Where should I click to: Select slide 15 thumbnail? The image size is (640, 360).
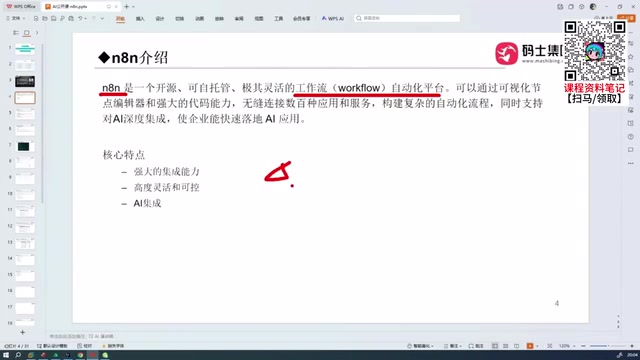pos(25,276)
